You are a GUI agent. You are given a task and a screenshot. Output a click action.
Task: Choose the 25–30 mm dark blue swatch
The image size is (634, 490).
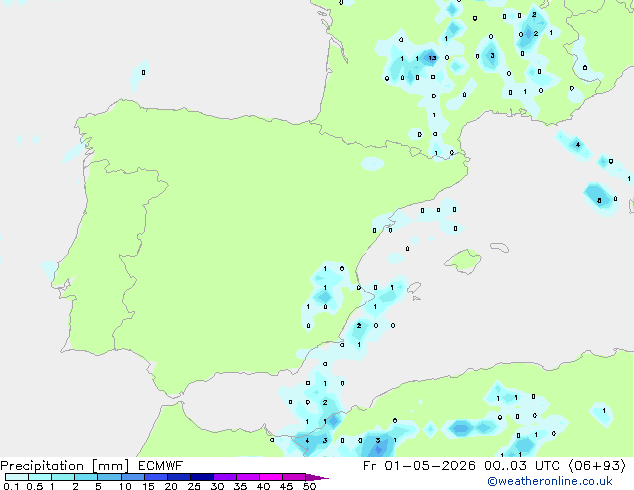click(202, 477)
